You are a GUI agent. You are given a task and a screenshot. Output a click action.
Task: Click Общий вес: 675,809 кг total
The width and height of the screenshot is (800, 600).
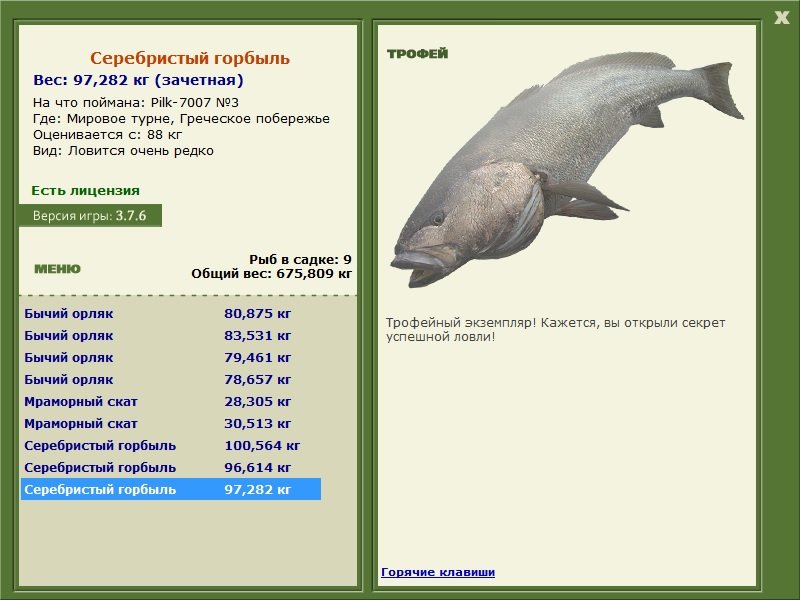(x=271, y=273)
